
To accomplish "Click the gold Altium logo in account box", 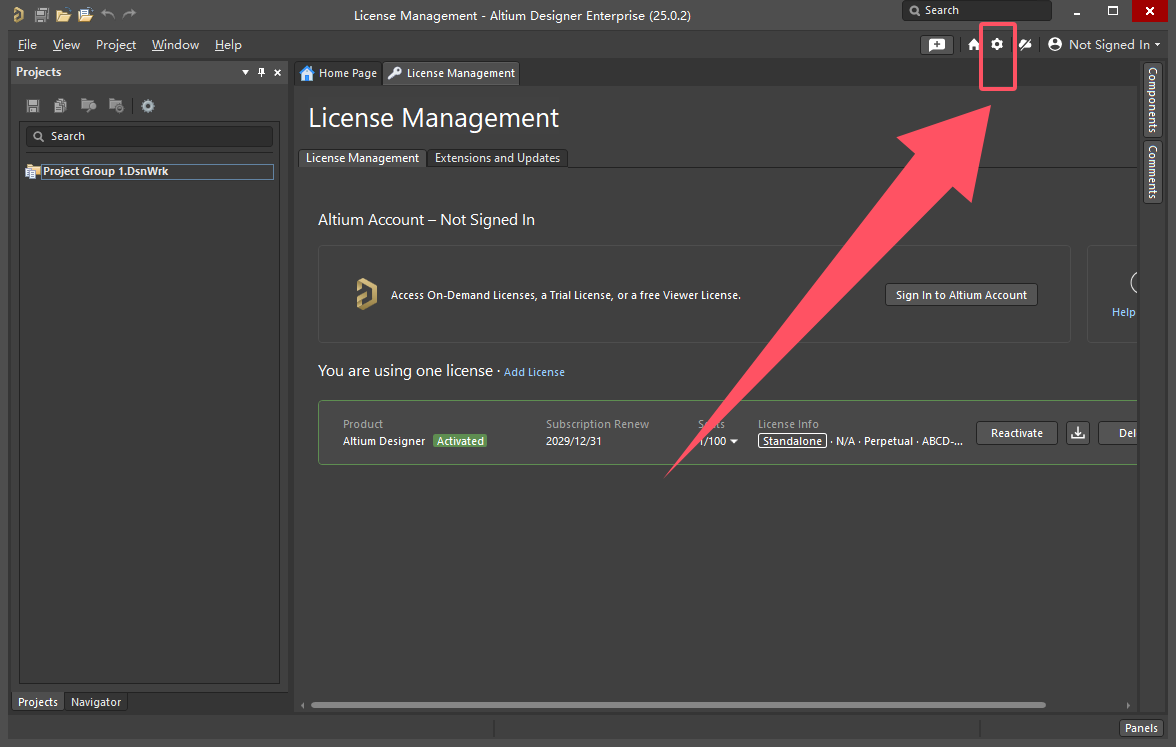I will click(x=366, y=294).
